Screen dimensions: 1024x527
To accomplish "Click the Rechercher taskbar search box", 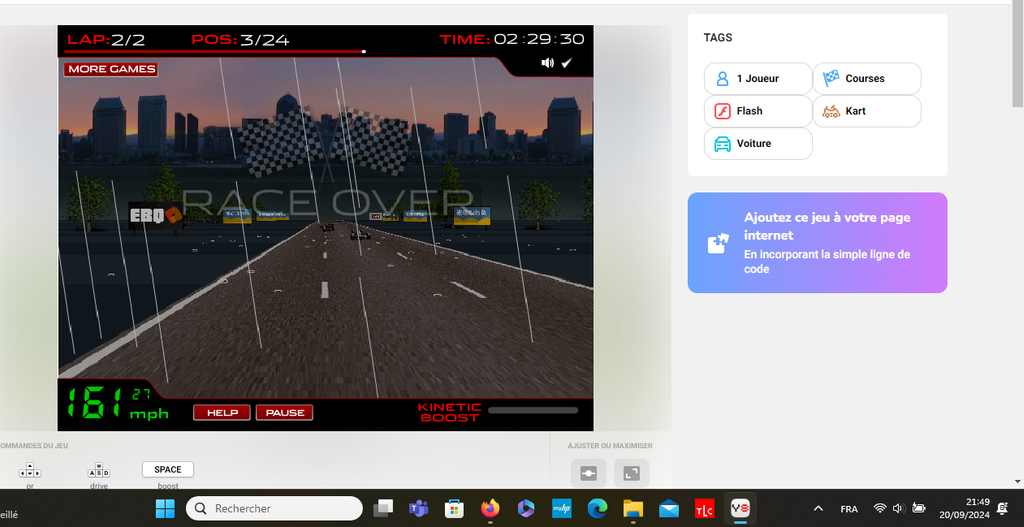I will pos(274,508).
